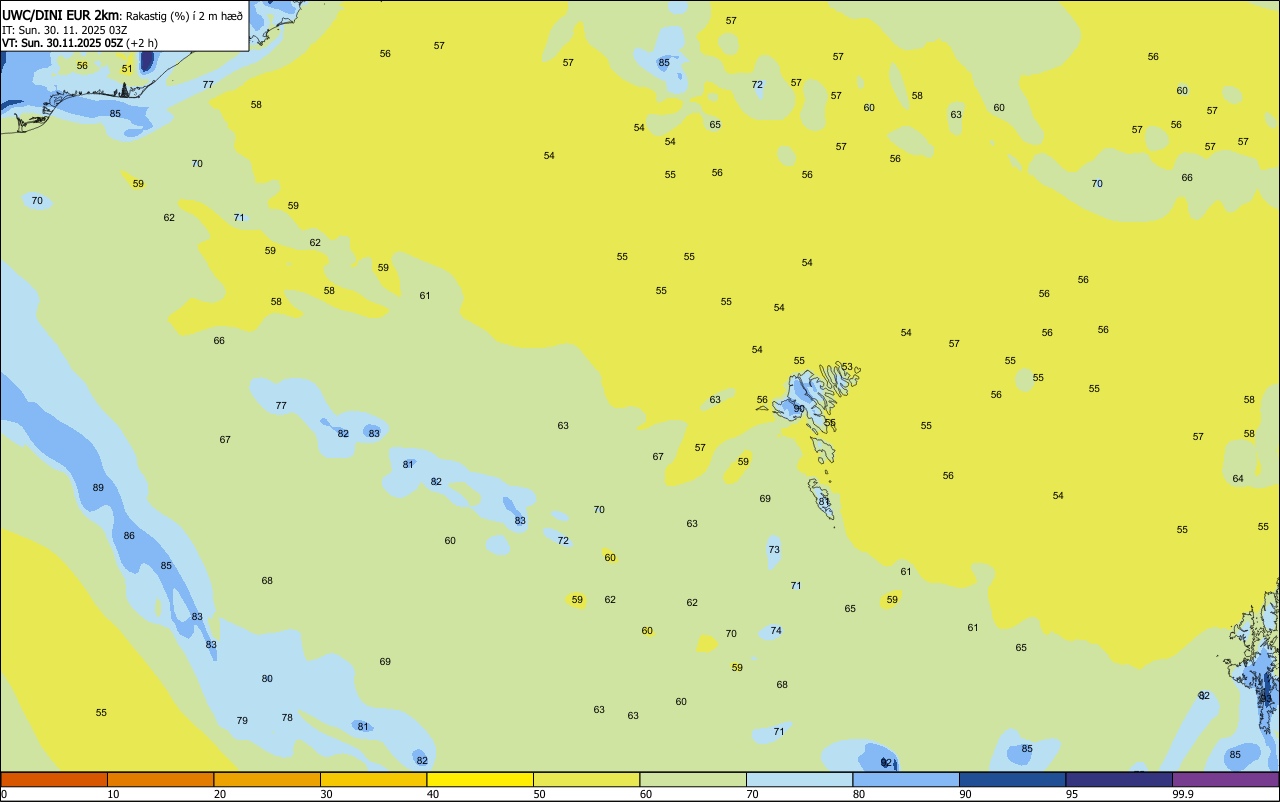
Task: Click the pale green 60–70 legend swatch
Action: tap(693, 779)
